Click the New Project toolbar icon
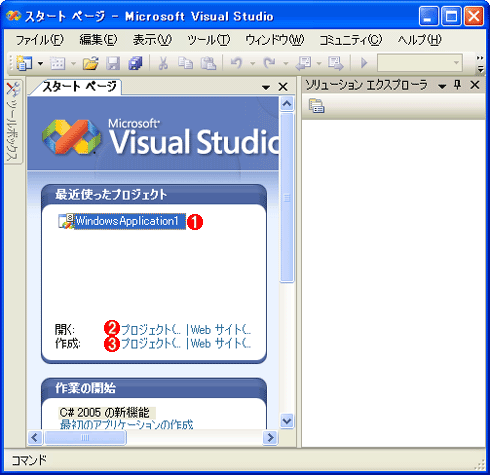Image resolution: width=490 pixels, height=475 pixels. pyautogui.click(x=24, y=63)
